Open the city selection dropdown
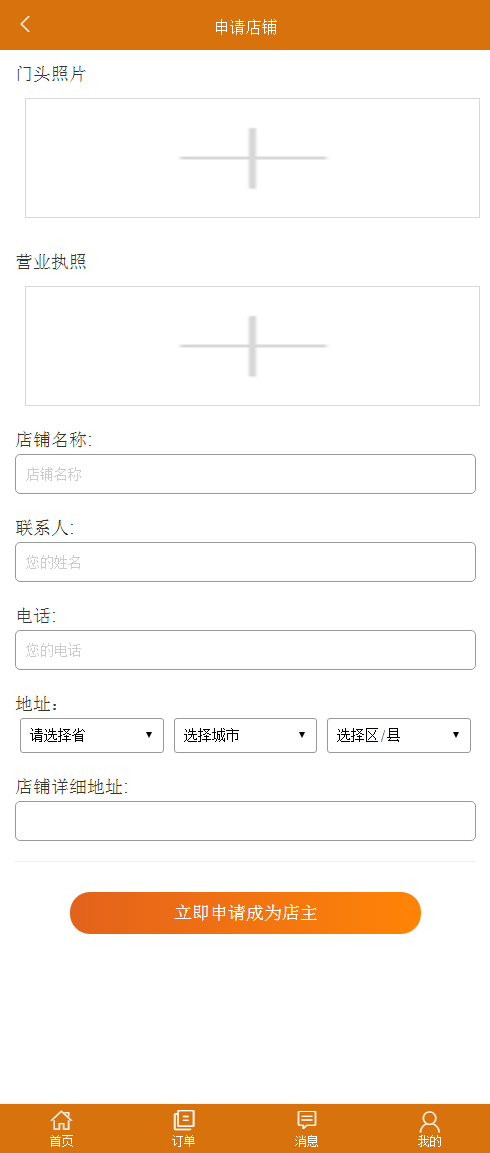 pos(245,735)
